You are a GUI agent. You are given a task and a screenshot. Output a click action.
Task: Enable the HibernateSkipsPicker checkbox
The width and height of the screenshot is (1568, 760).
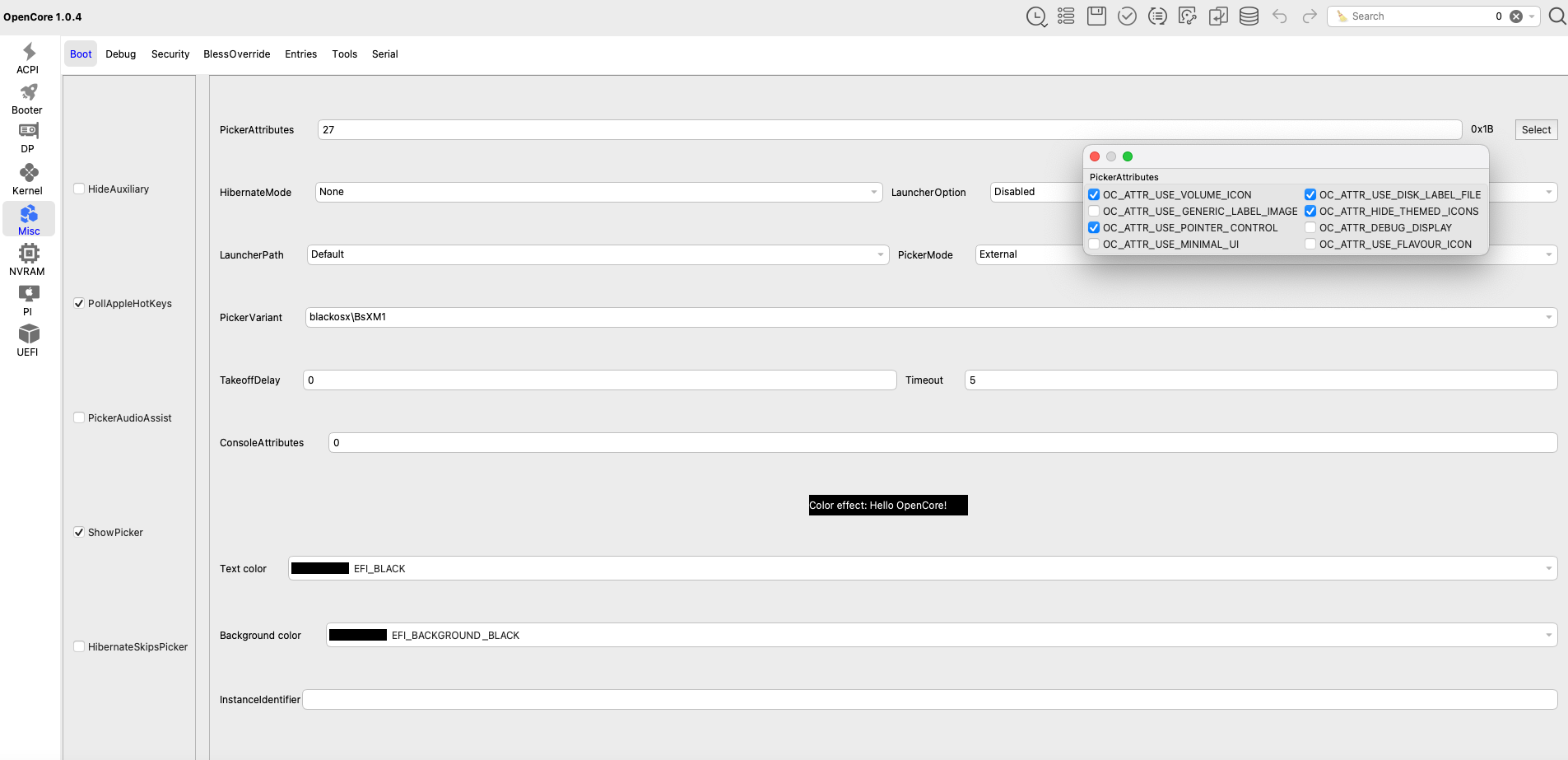79,646
